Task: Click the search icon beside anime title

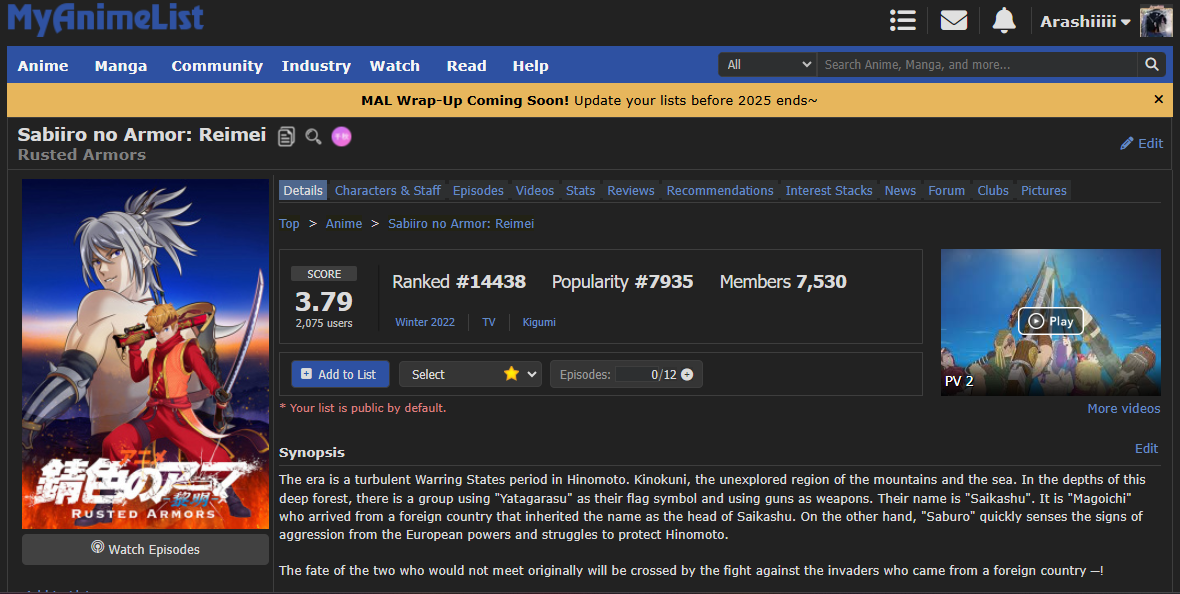Action: pos(313,136)
